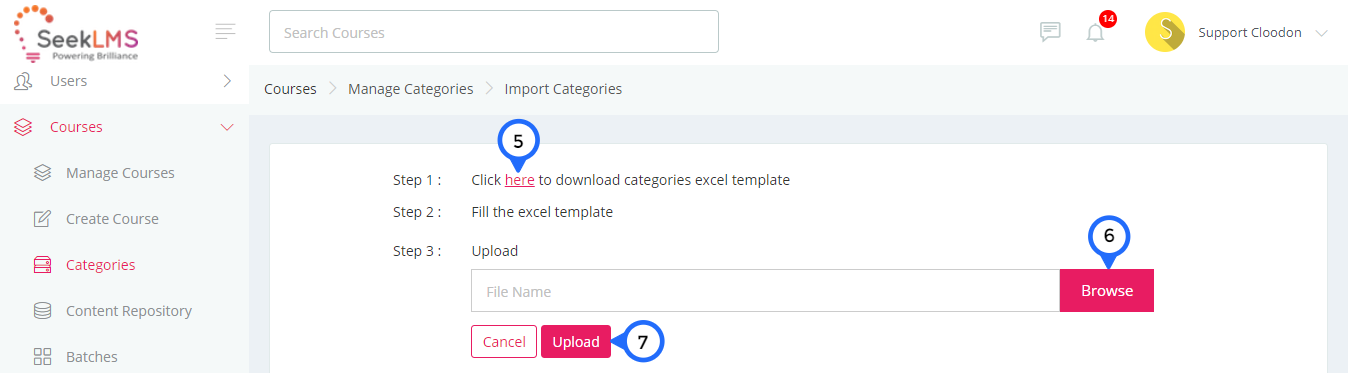Toggle the sidebar hamburger menu icon
Viewport: 1348px width, 373px height.
pyautogui.click(x=226, y=32)
